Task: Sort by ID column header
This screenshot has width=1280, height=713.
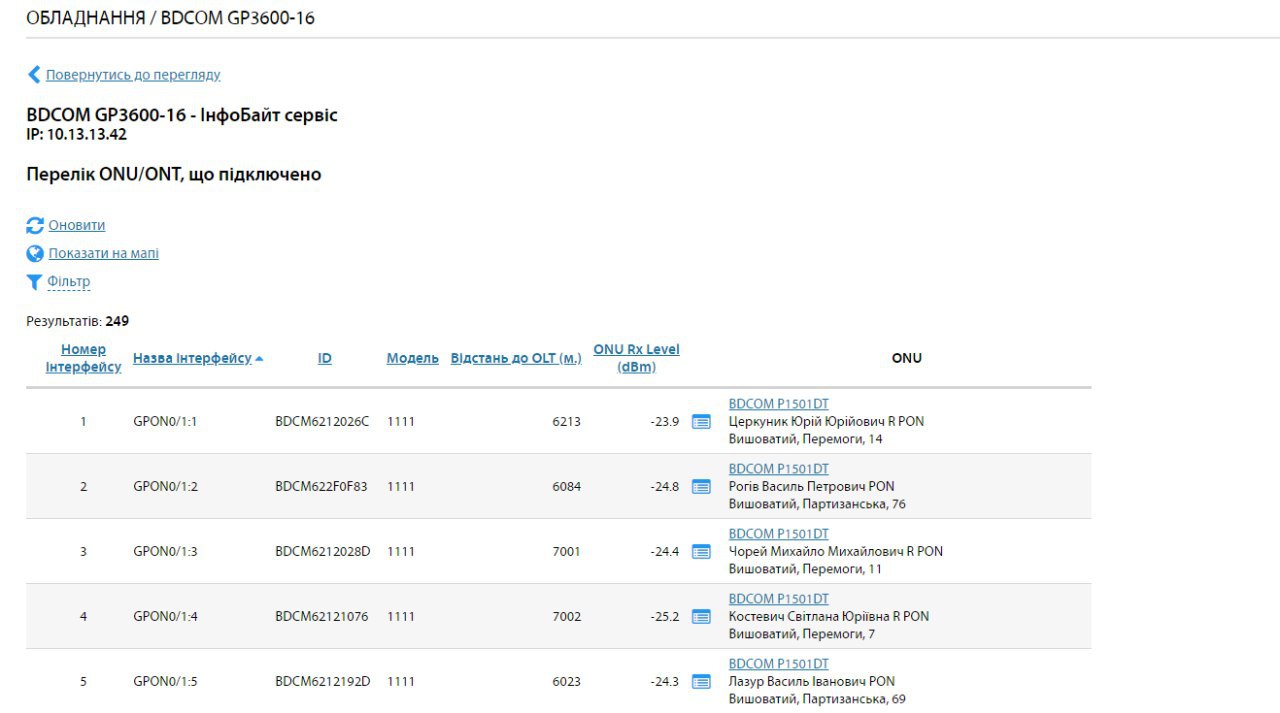Action: click(x=325, y=358)
